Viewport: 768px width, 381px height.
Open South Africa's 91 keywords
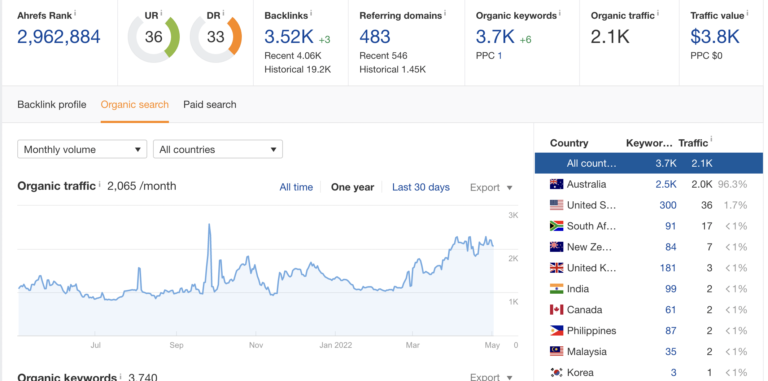click(x=671, y=226)
